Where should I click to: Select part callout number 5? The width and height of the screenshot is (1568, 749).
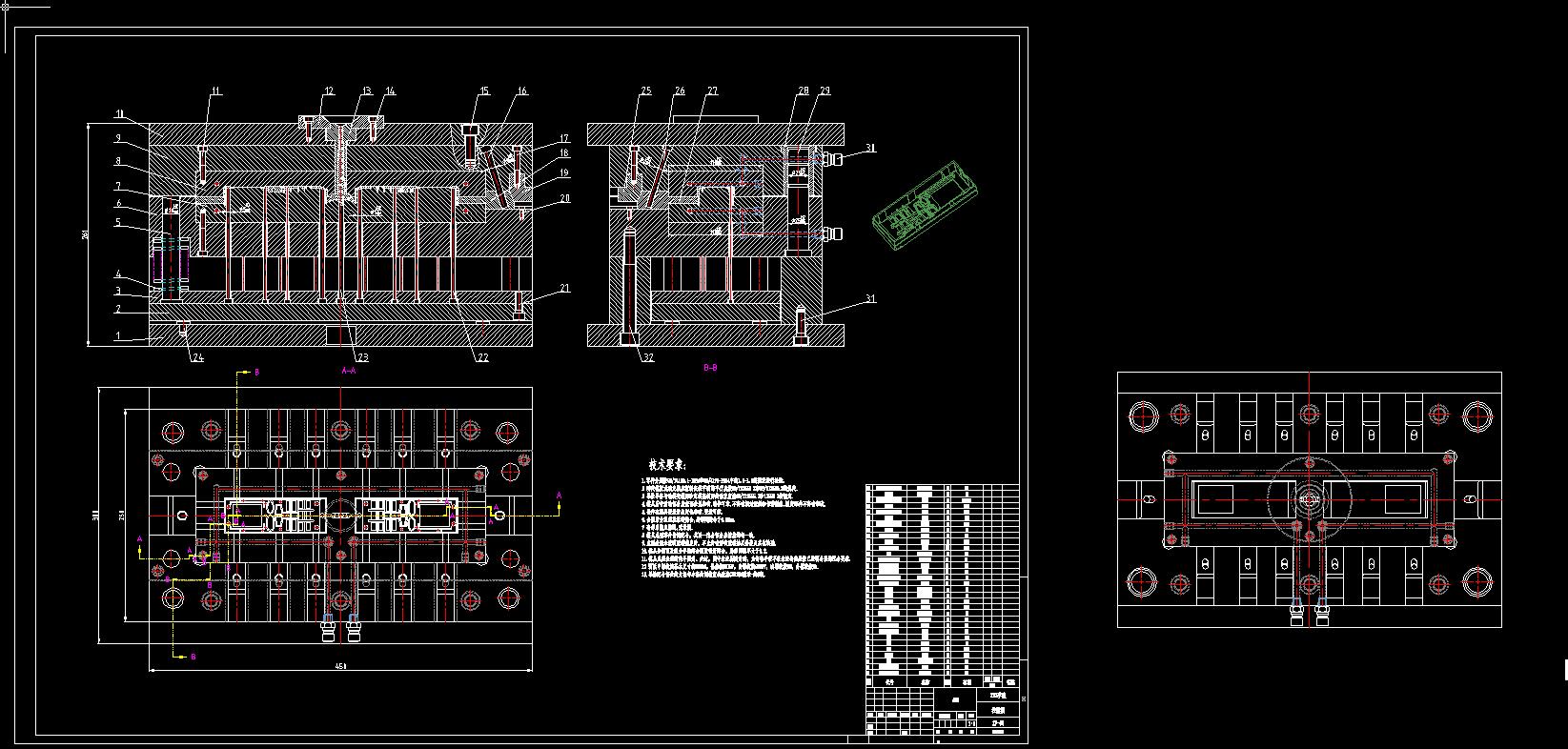click(118, 222)
